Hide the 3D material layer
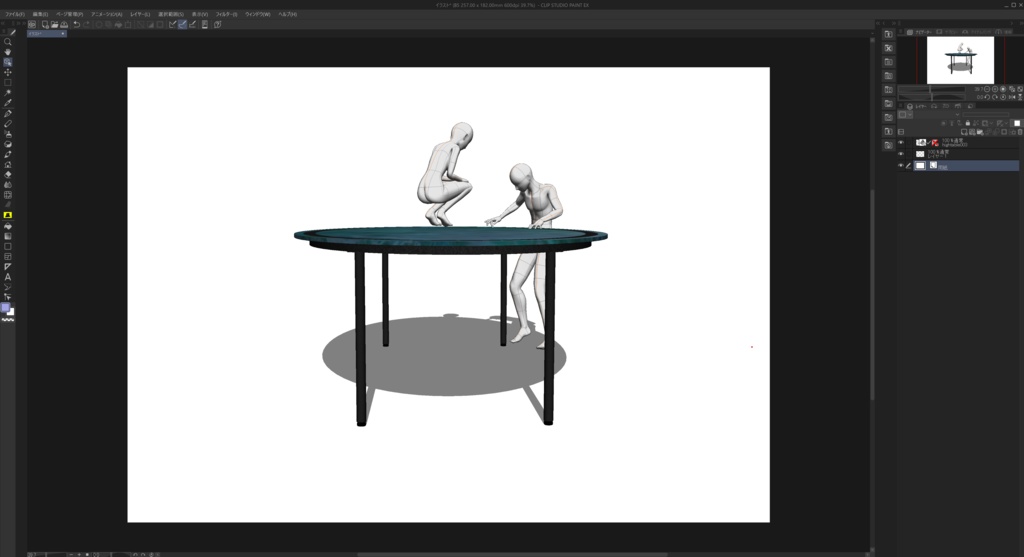The height and width of the screenshot is (557, 1024). point(901,143)
